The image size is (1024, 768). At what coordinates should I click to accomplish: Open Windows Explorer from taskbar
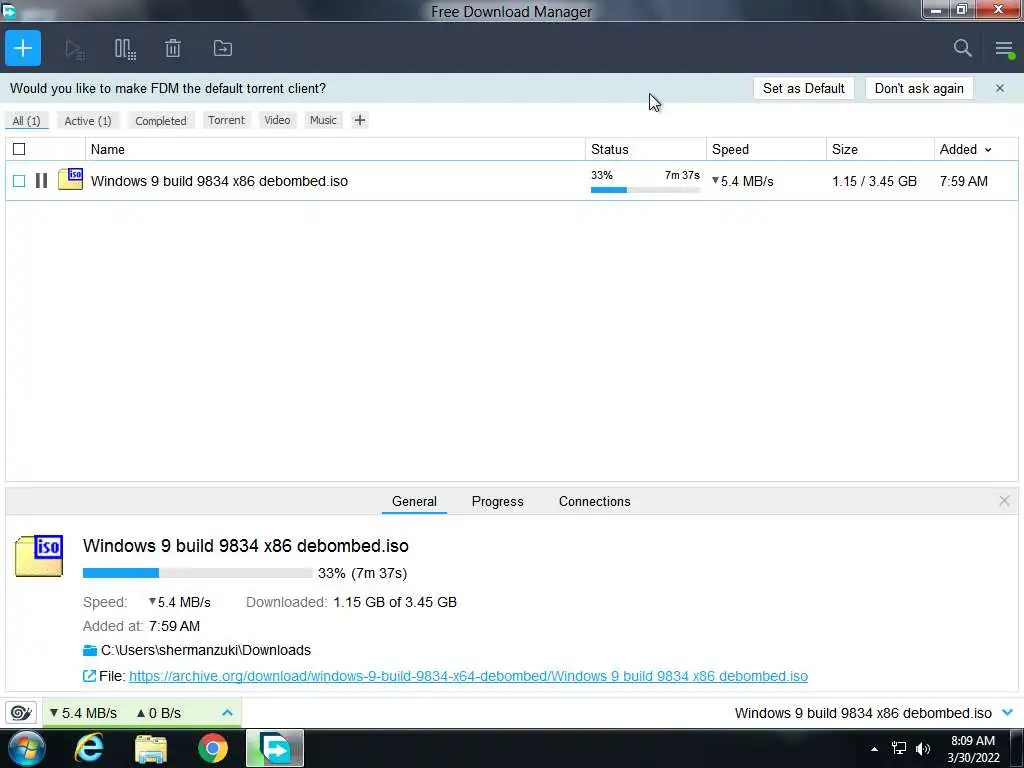tap(151, 749)
